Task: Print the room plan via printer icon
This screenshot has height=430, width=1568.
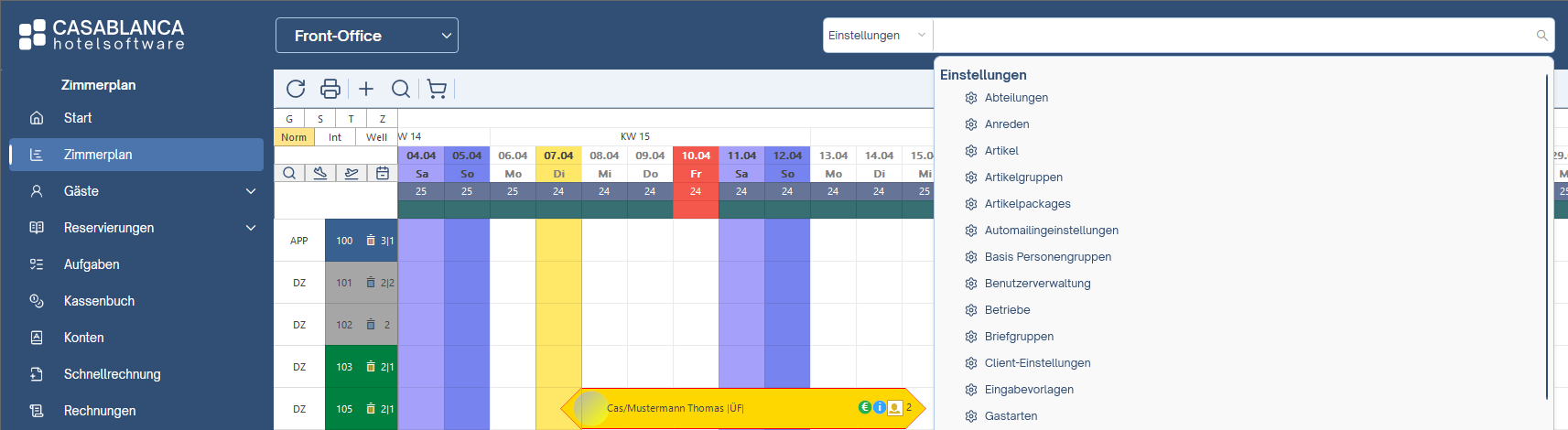Action: click(330, 89)
